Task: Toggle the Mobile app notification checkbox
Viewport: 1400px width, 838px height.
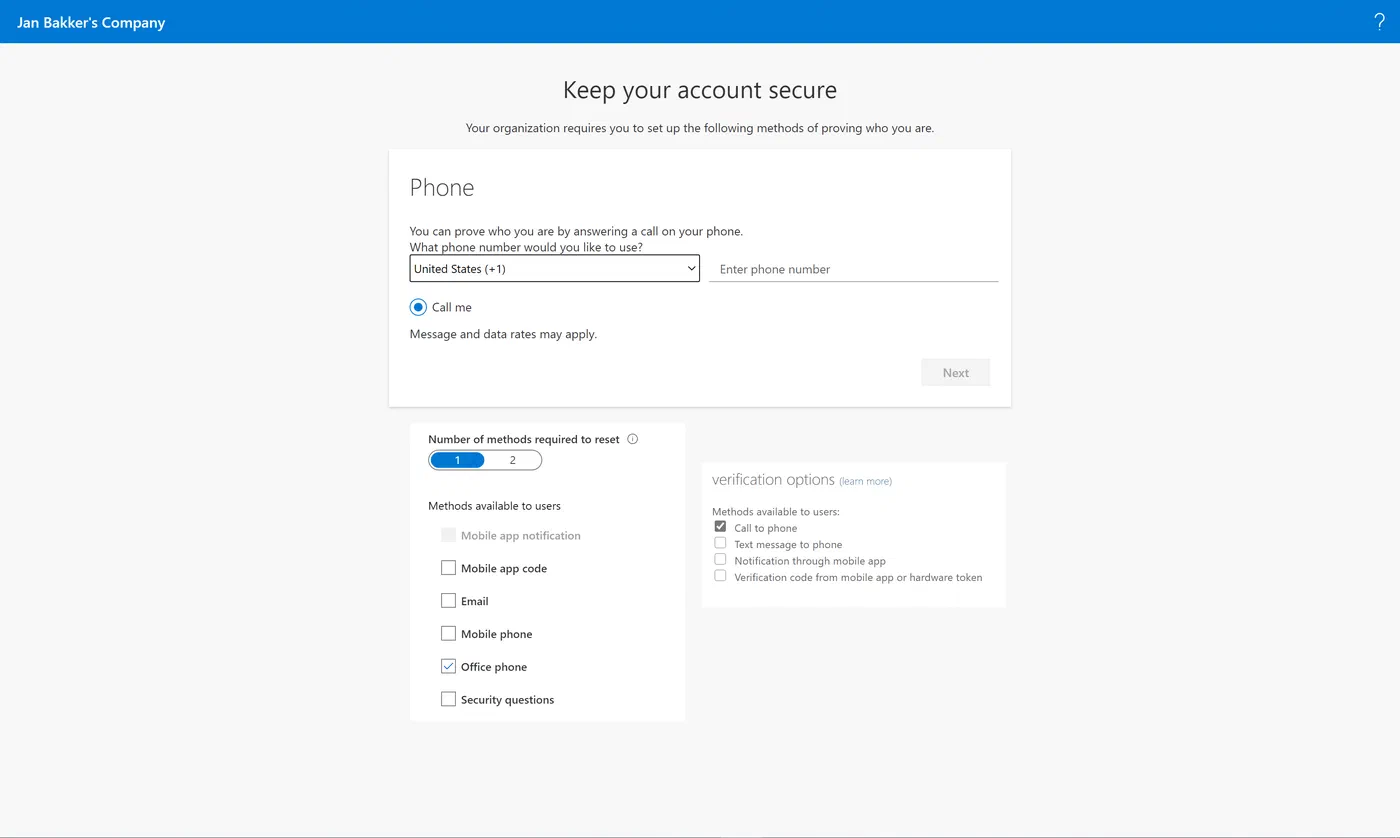Action: point(448,535)
